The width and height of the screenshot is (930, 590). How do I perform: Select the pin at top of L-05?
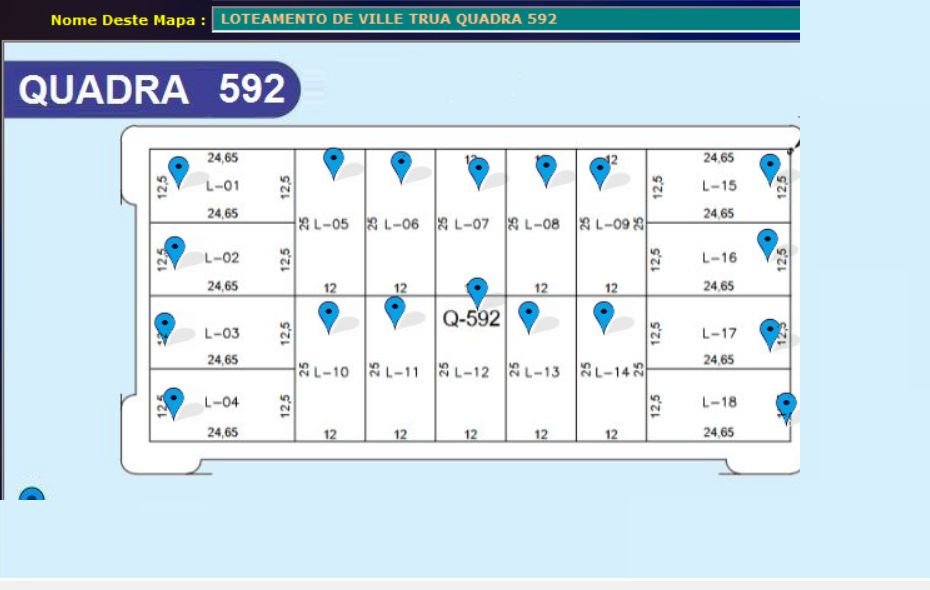click(x=334, y=161)
